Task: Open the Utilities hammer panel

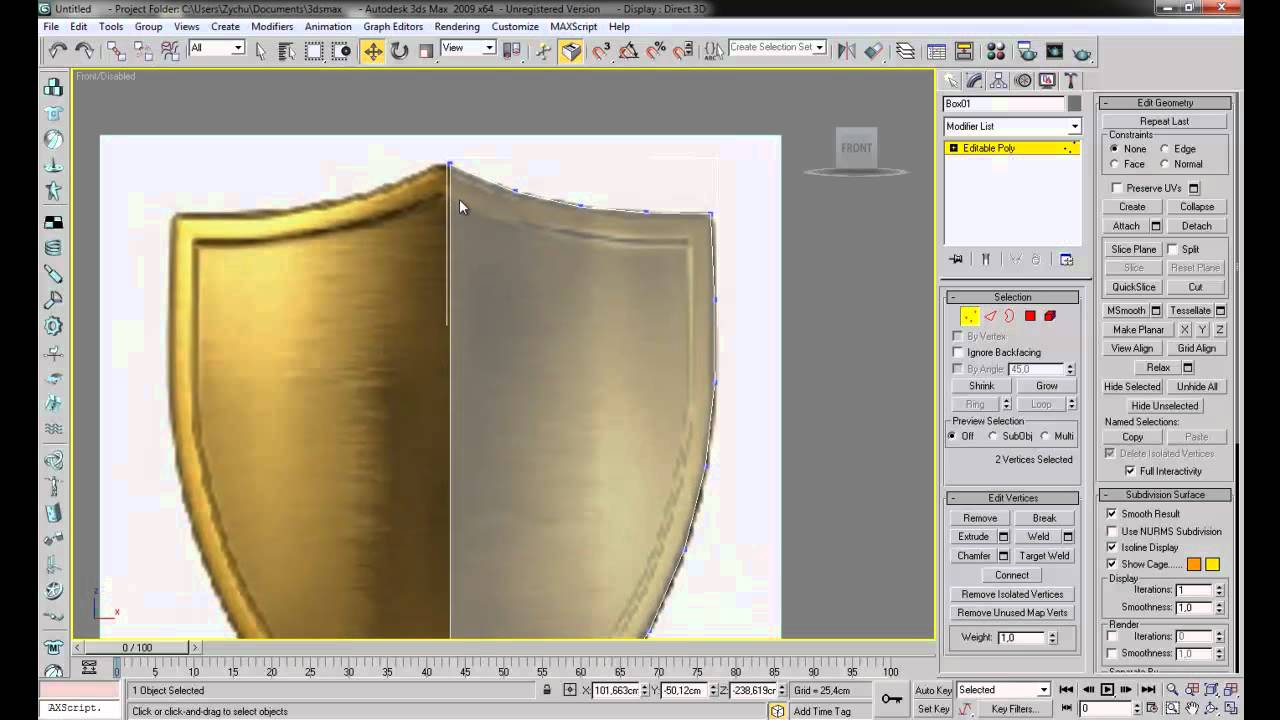Action: pos(1070,81)
